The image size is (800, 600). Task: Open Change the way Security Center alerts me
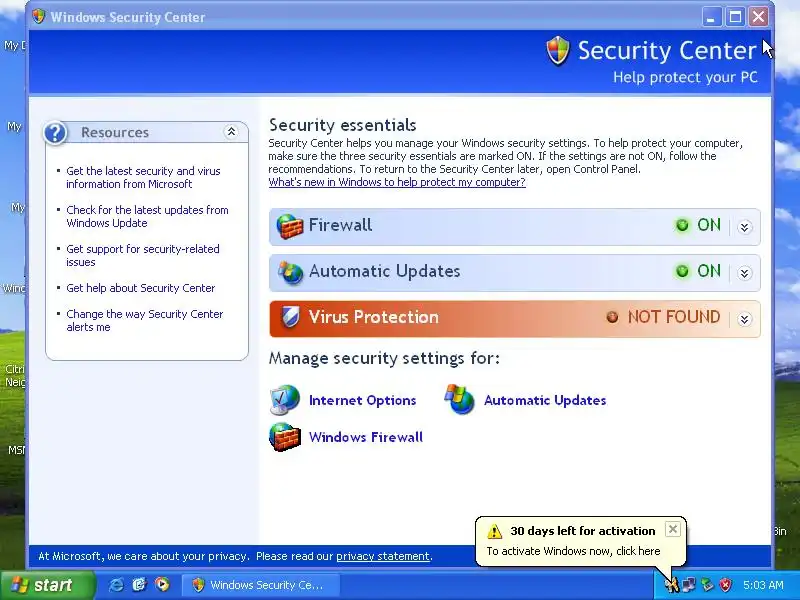145,320
